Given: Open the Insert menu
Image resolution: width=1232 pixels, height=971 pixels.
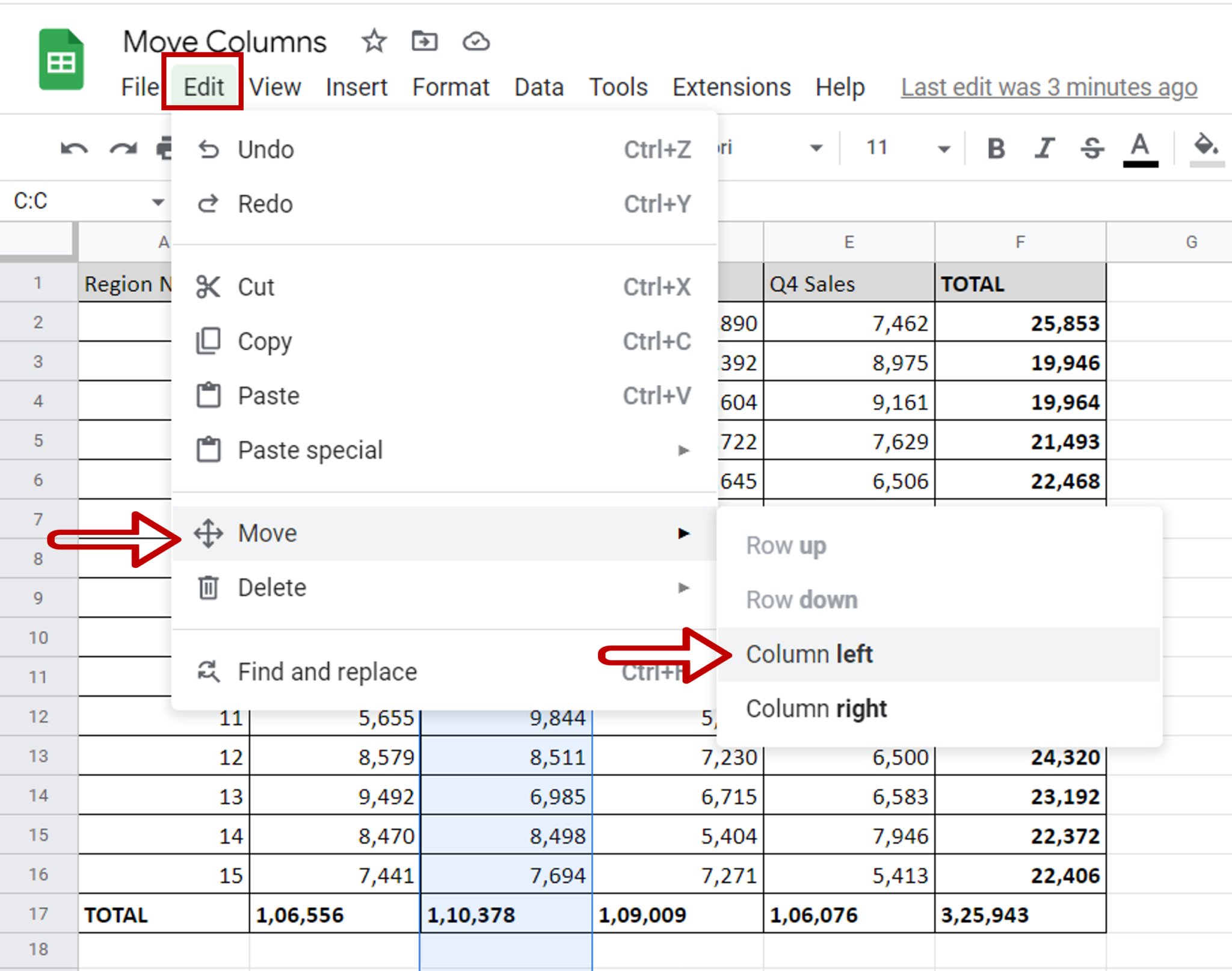Looking at the screenshot, I should click(357, 87).
